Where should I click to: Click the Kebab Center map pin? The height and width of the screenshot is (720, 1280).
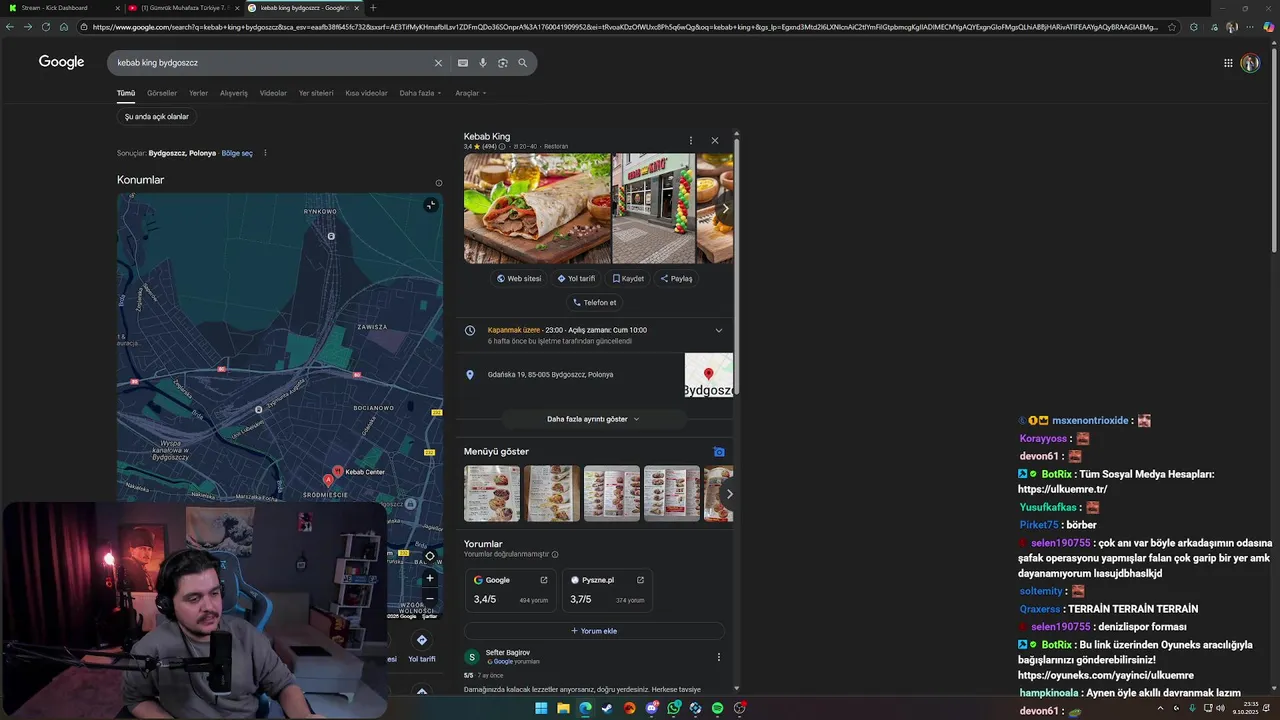pyautogui.click(x=338, y=471)
